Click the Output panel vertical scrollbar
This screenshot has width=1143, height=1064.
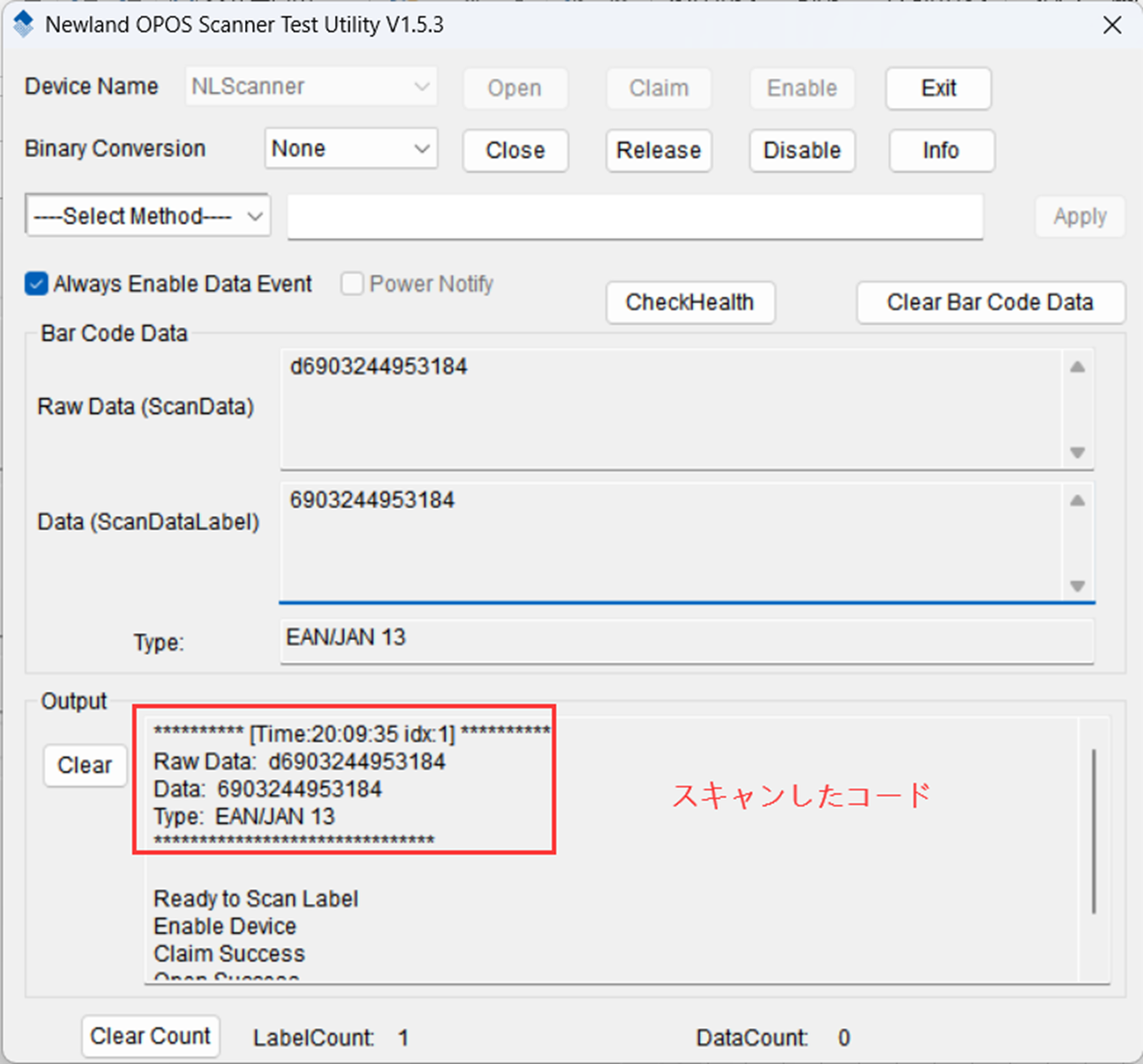coord(1094,832)
